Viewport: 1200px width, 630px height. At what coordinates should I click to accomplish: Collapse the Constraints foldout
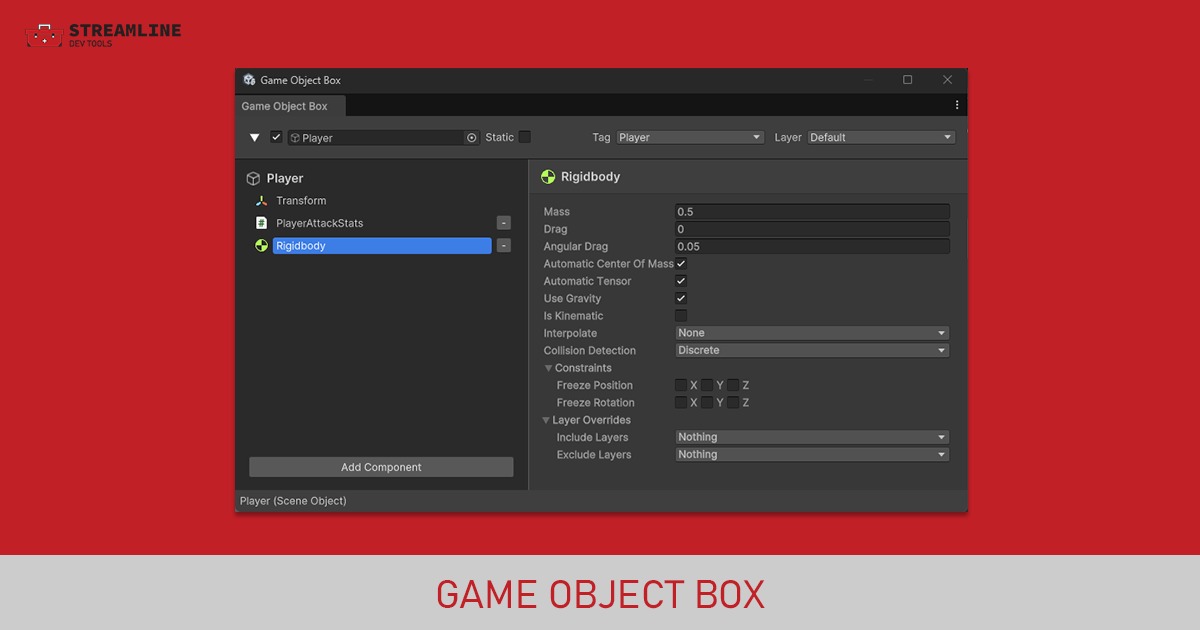[x=548, y=367]
